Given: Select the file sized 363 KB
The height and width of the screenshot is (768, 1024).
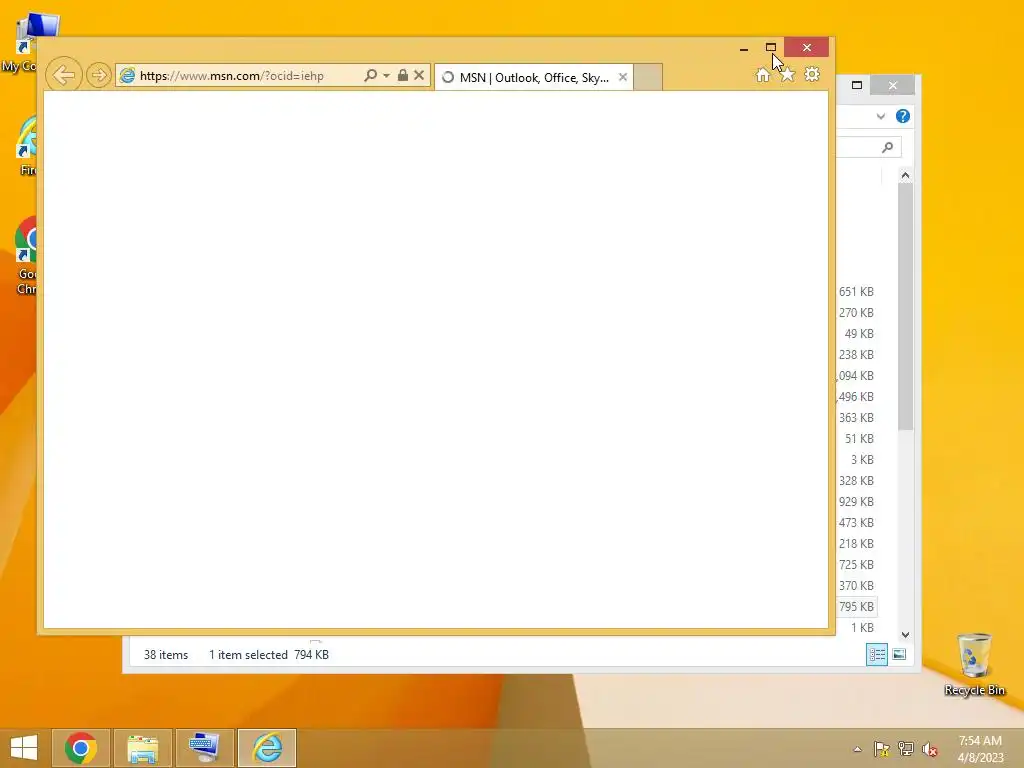Looking at the screenshot, I should coord(856,418).
